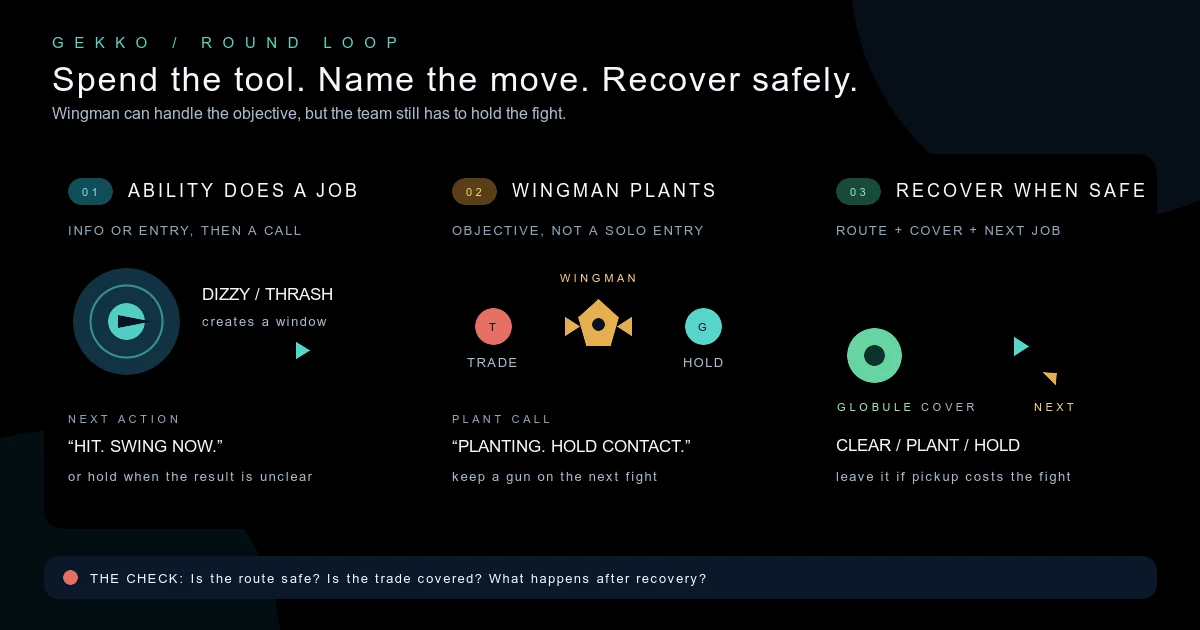Click 'or hold when the result is unclear'
Viewport: 1200px width, 630px height.
(190, 477)
